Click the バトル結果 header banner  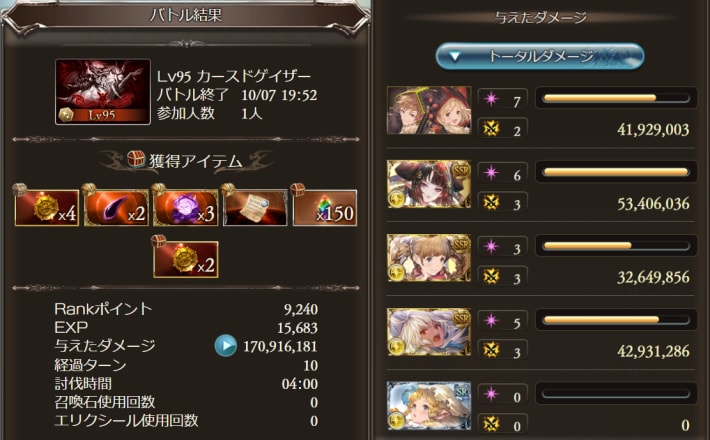tap(186, 16)
